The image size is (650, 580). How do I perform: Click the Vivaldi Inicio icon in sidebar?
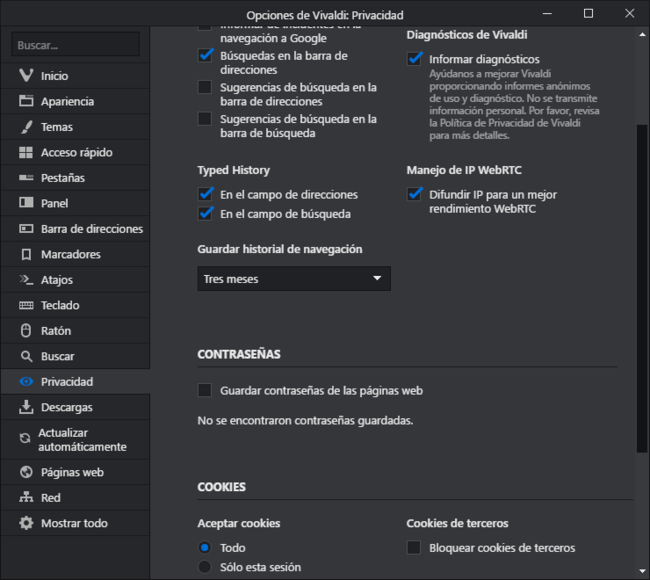[x=26, y=76]
